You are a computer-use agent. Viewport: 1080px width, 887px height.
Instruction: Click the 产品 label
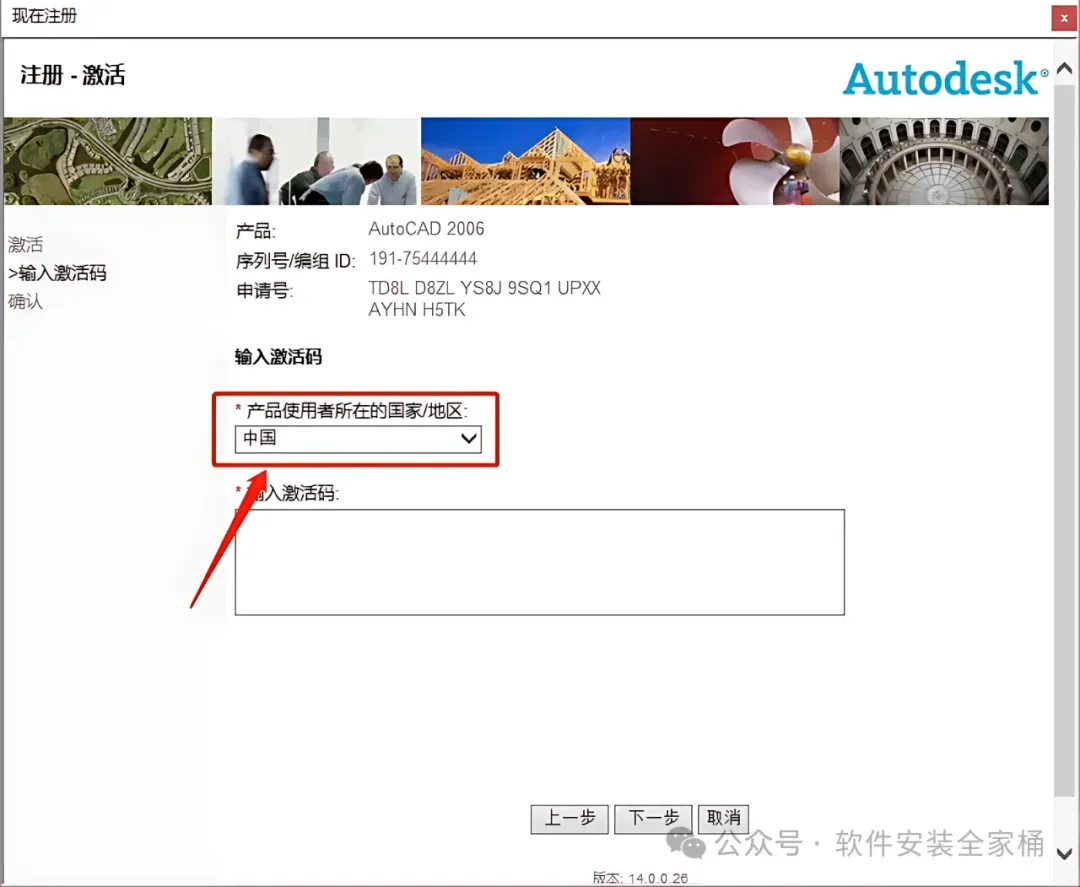click(256, 231)
